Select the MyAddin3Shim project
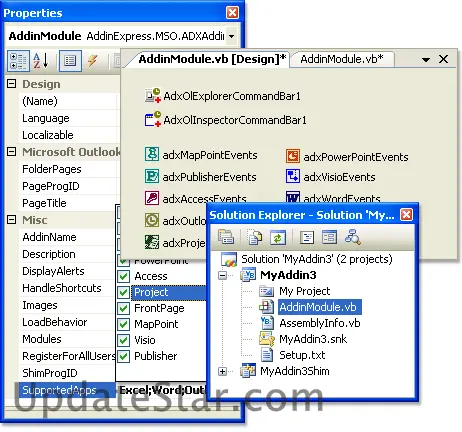 pos(295,371)
